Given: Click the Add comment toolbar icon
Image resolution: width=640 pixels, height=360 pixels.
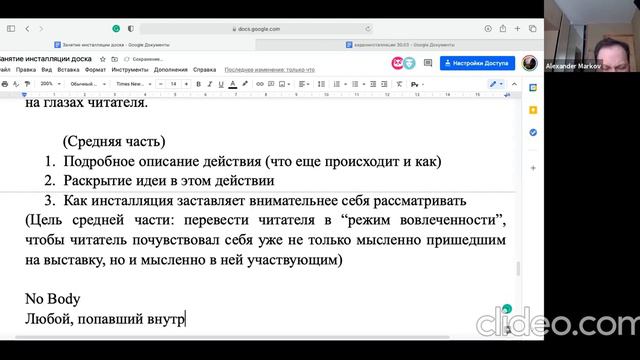Looking at the screenshot, I should pos(271,84).
